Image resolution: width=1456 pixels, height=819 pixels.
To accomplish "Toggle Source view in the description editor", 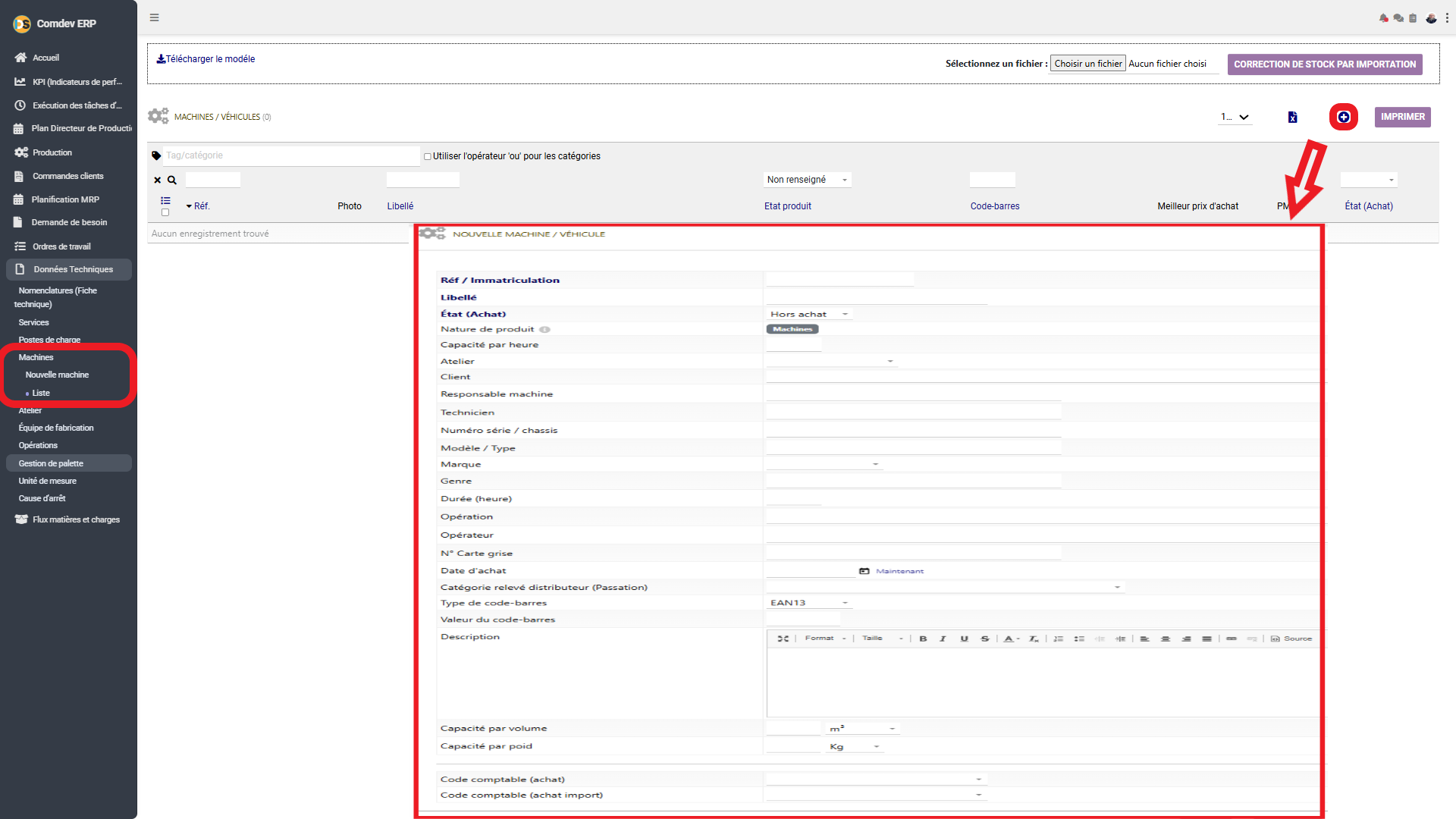I will (1291, 639).
